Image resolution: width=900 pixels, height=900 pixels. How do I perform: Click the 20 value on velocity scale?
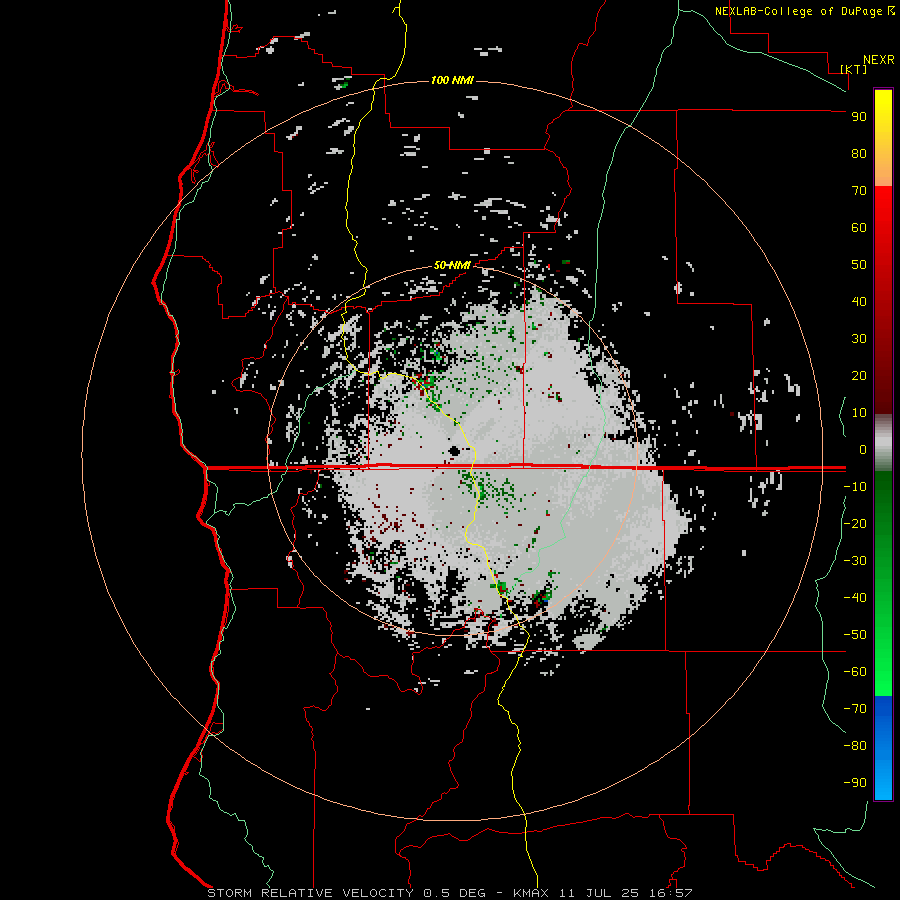pos(859,375)
